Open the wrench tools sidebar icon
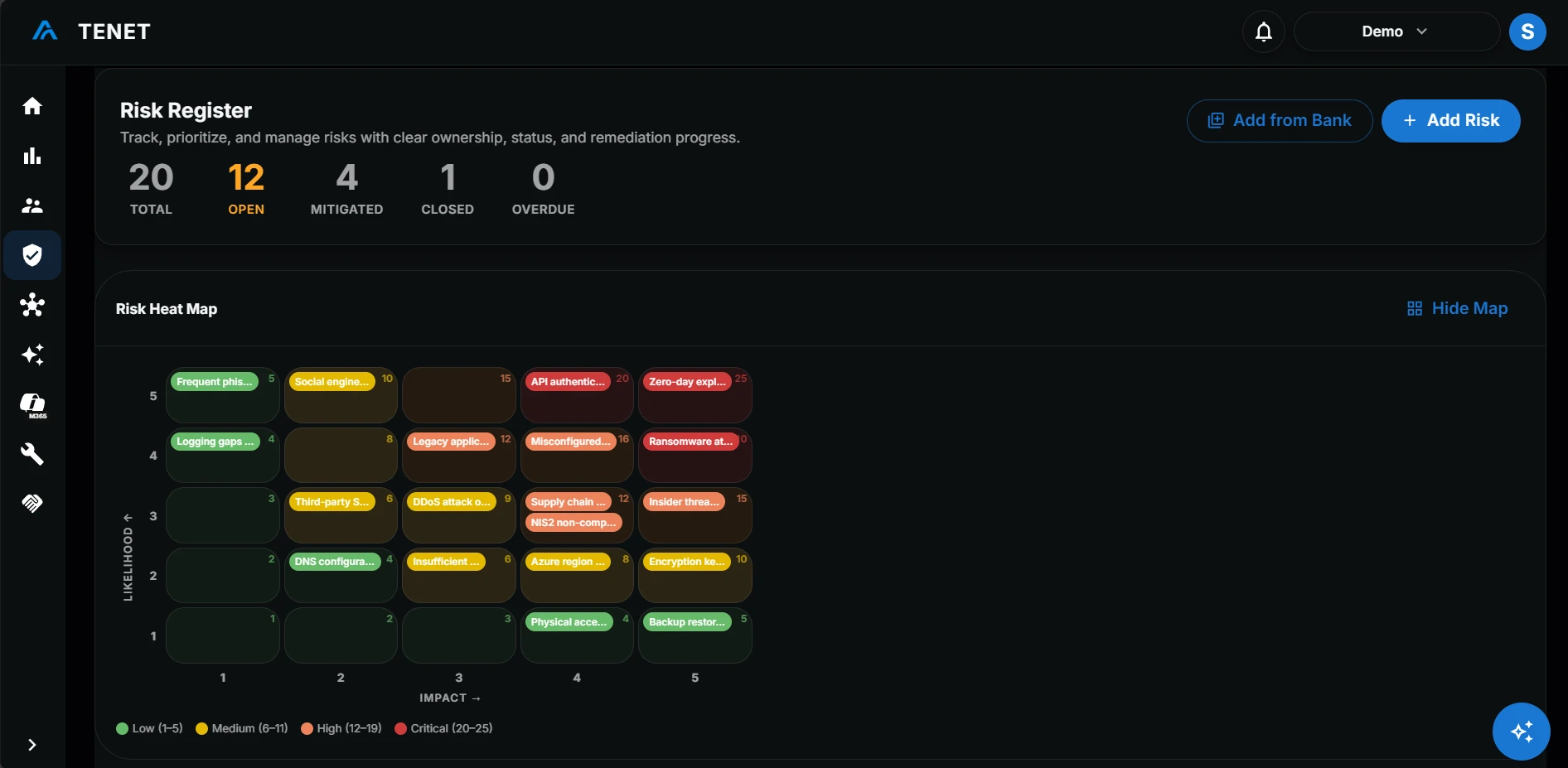 click(32, 454)
